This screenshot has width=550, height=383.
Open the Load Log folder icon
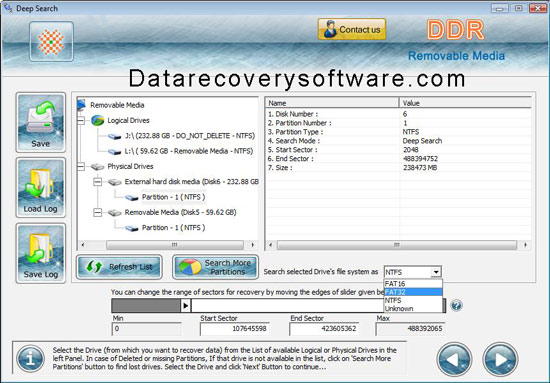[41, 188]
